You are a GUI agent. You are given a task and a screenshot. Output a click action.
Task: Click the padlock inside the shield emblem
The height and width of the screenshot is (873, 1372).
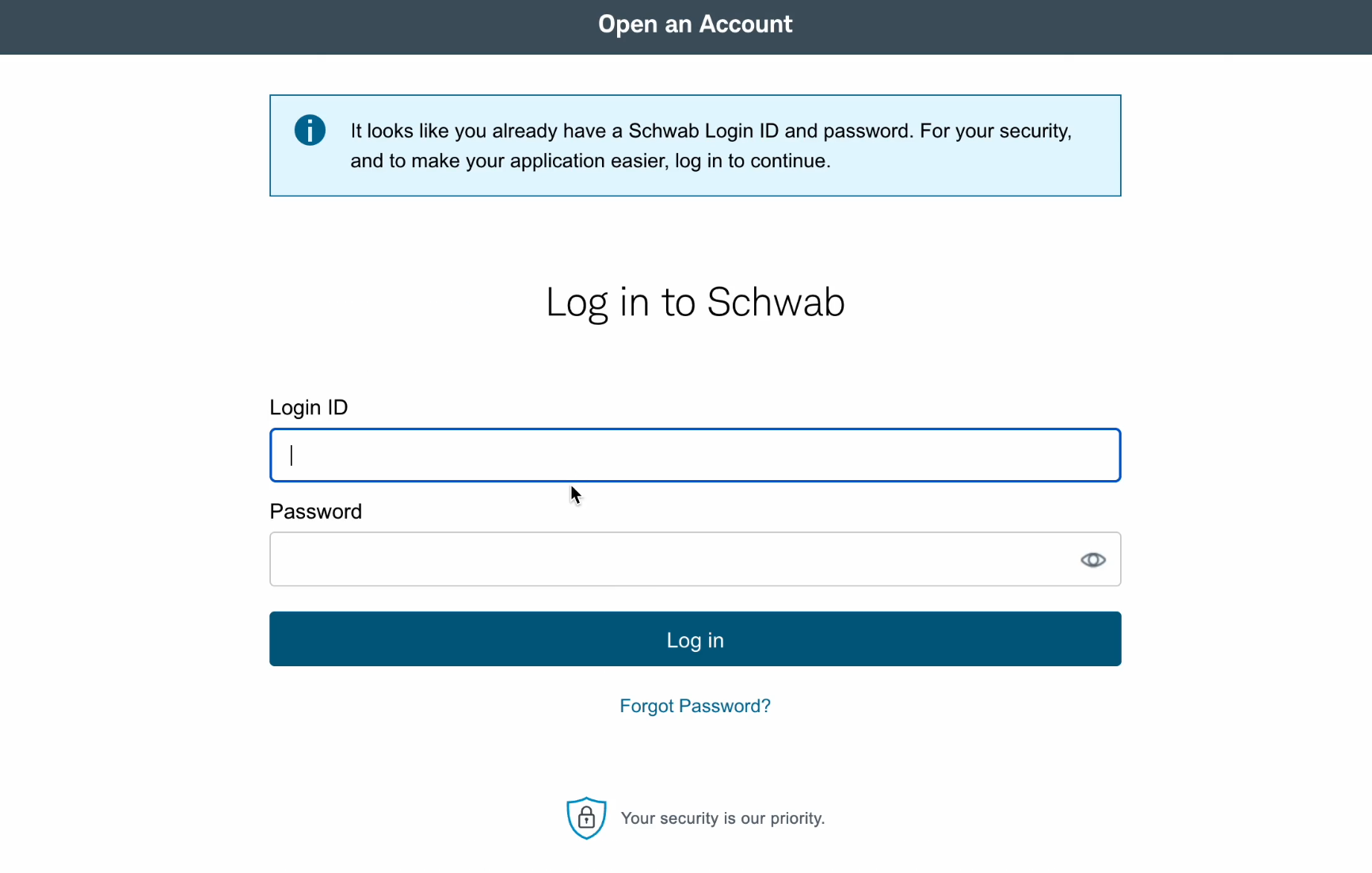(x=586, y=817)
